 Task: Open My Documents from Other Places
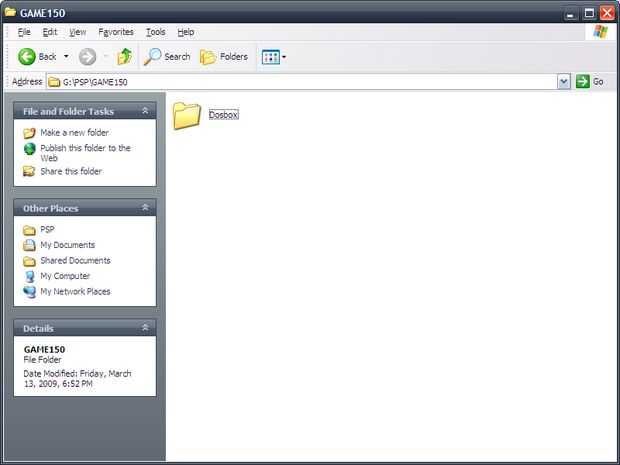68,245
